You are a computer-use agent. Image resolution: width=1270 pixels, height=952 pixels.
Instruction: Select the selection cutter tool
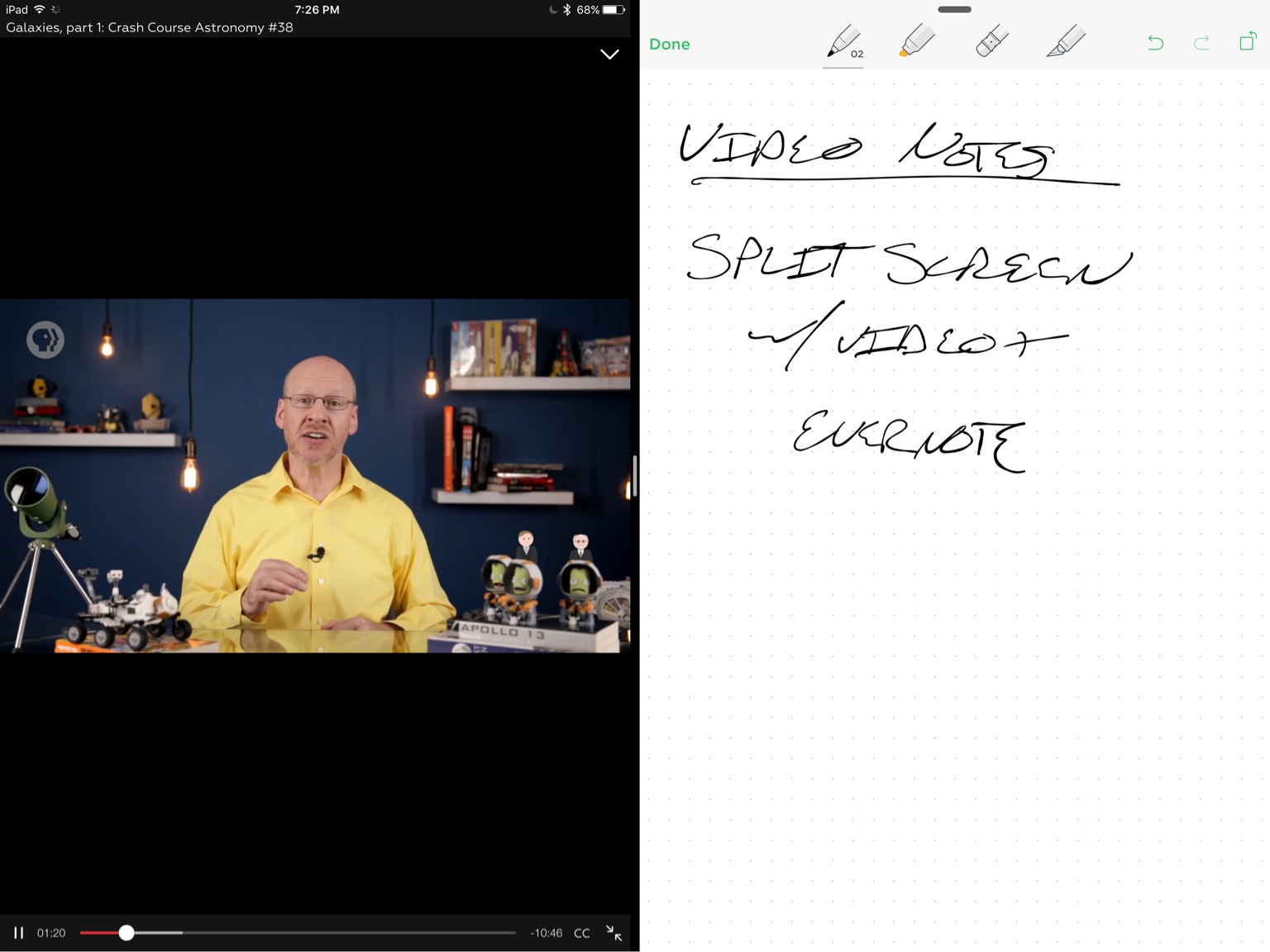point(1066,41)
